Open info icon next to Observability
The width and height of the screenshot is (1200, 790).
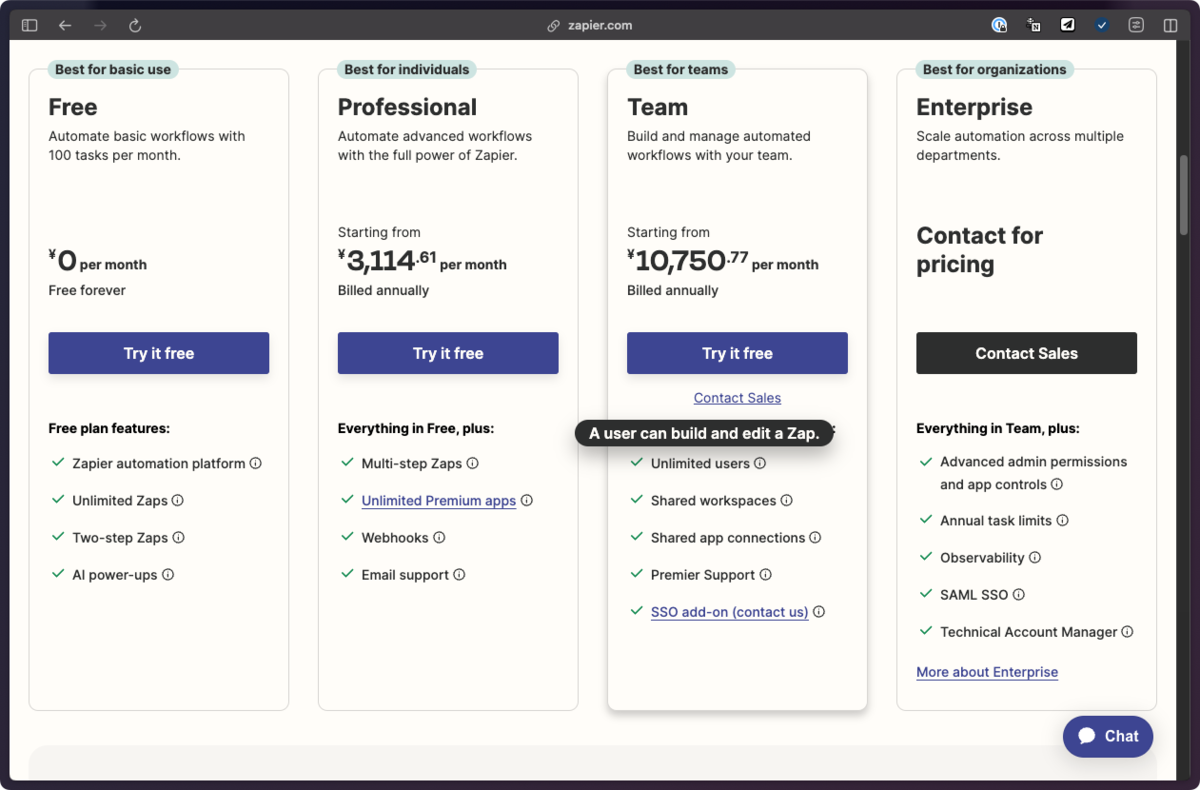[1035, 557]
